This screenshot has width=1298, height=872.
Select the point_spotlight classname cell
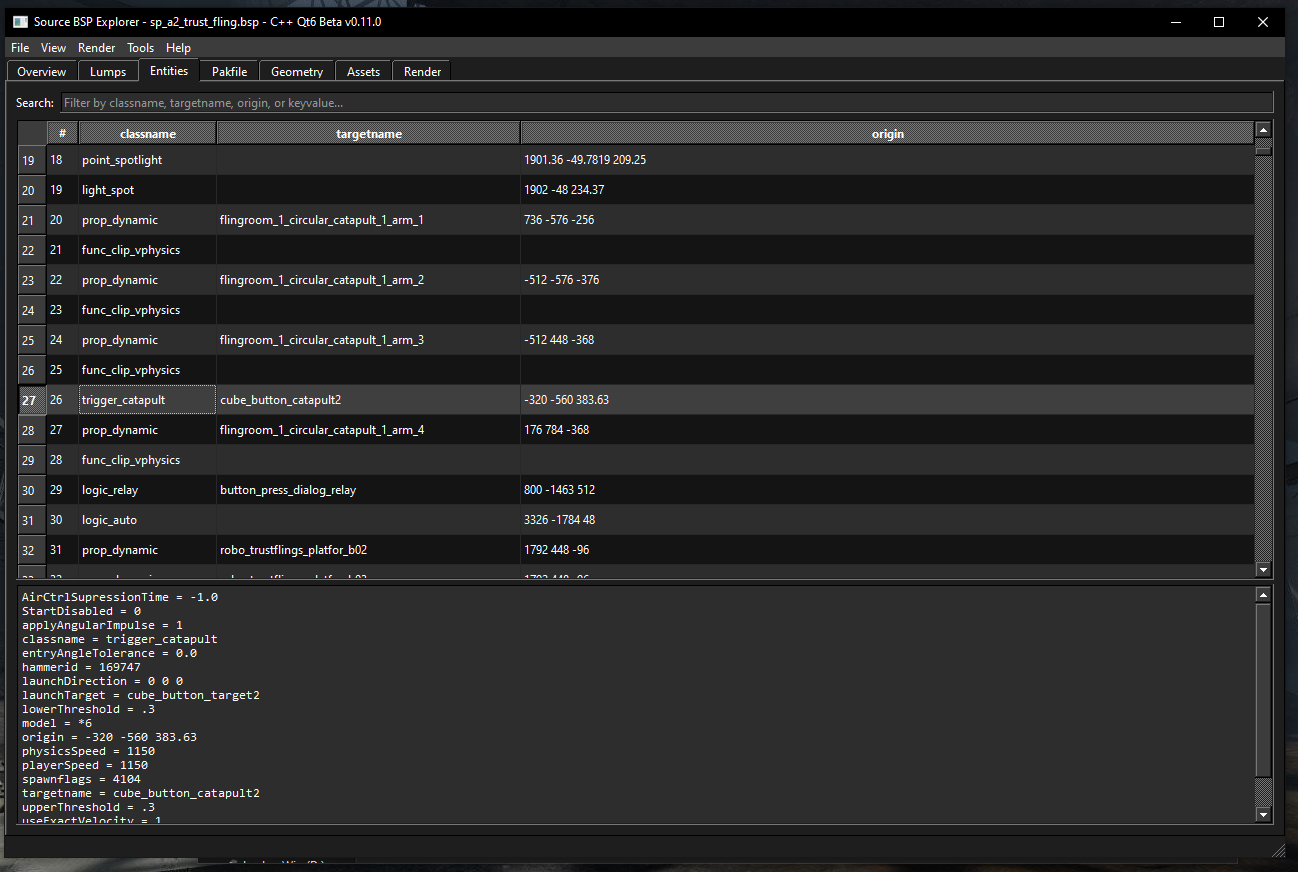(148, 160)
